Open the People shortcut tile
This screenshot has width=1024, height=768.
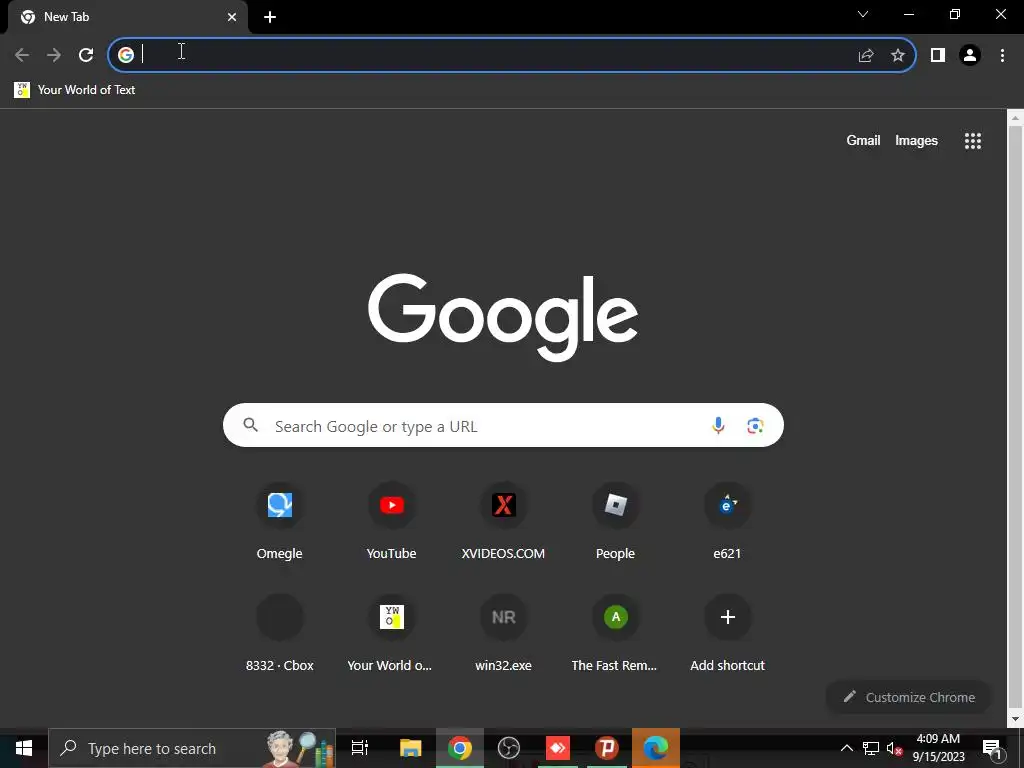tap(615, 521)
